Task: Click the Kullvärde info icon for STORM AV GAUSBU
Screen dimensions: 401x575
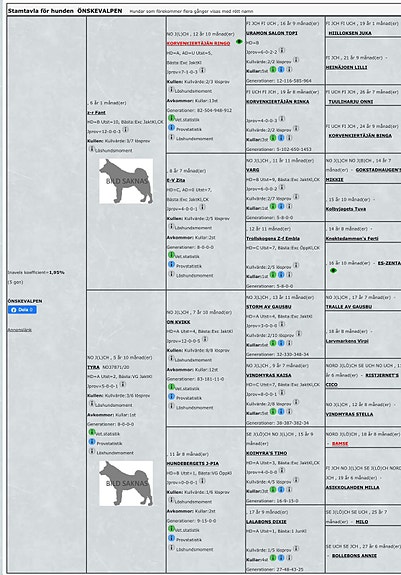Action: tap(299, 334)
